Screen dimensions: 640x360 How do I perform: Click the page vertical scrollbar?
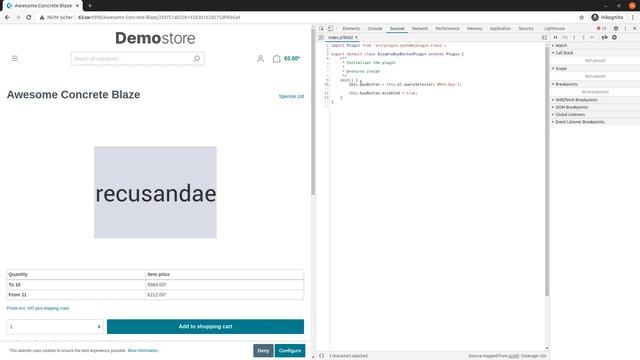click(313, 111)
